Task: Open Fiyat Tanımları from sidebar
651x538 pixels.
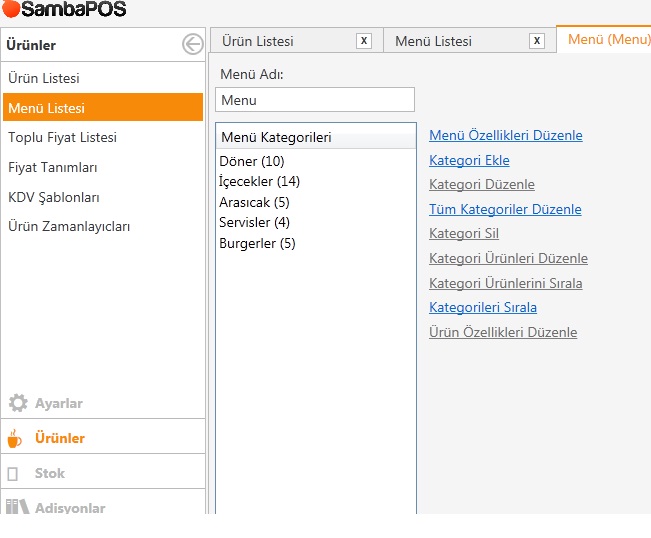Action: pos(52,167)
